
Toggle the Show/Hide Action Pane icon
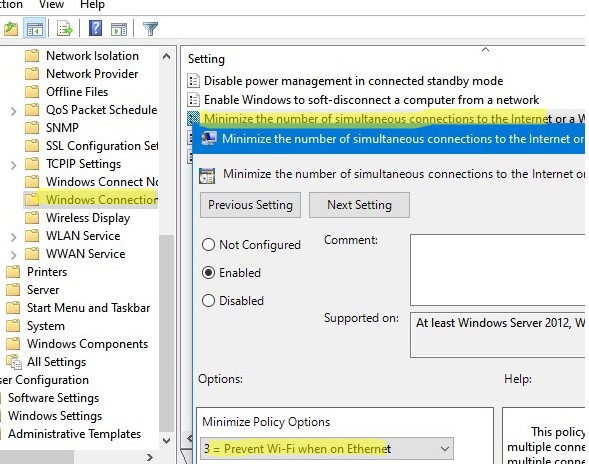(119, 29)
